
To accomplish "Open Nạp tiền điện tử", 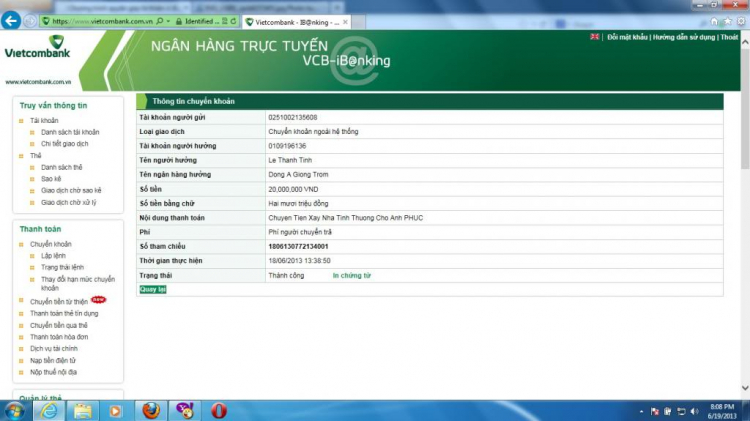I will pyautogui.click(x=53, y=360).
